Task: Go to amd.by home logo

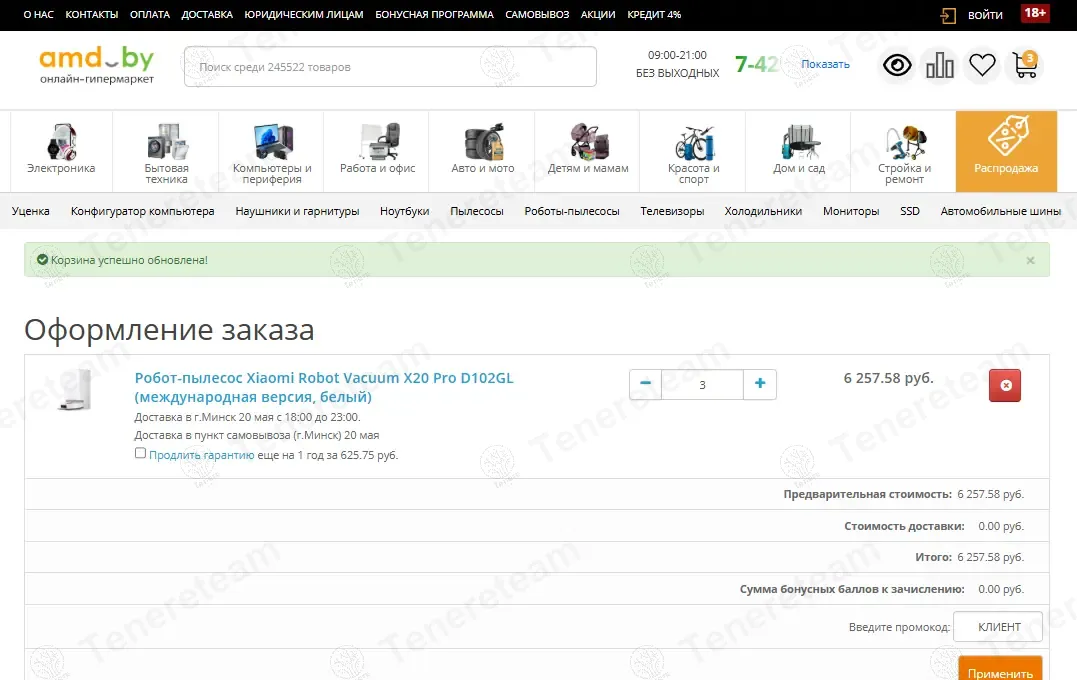Action: click(x=97, y=65)
